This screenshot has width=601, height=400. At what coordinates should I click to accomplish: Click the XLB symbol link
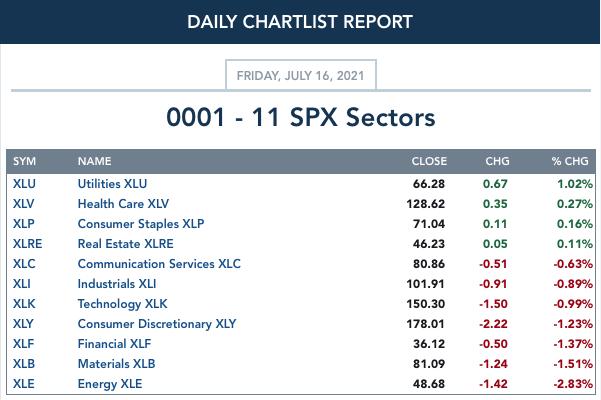click(x=24, y=364)
